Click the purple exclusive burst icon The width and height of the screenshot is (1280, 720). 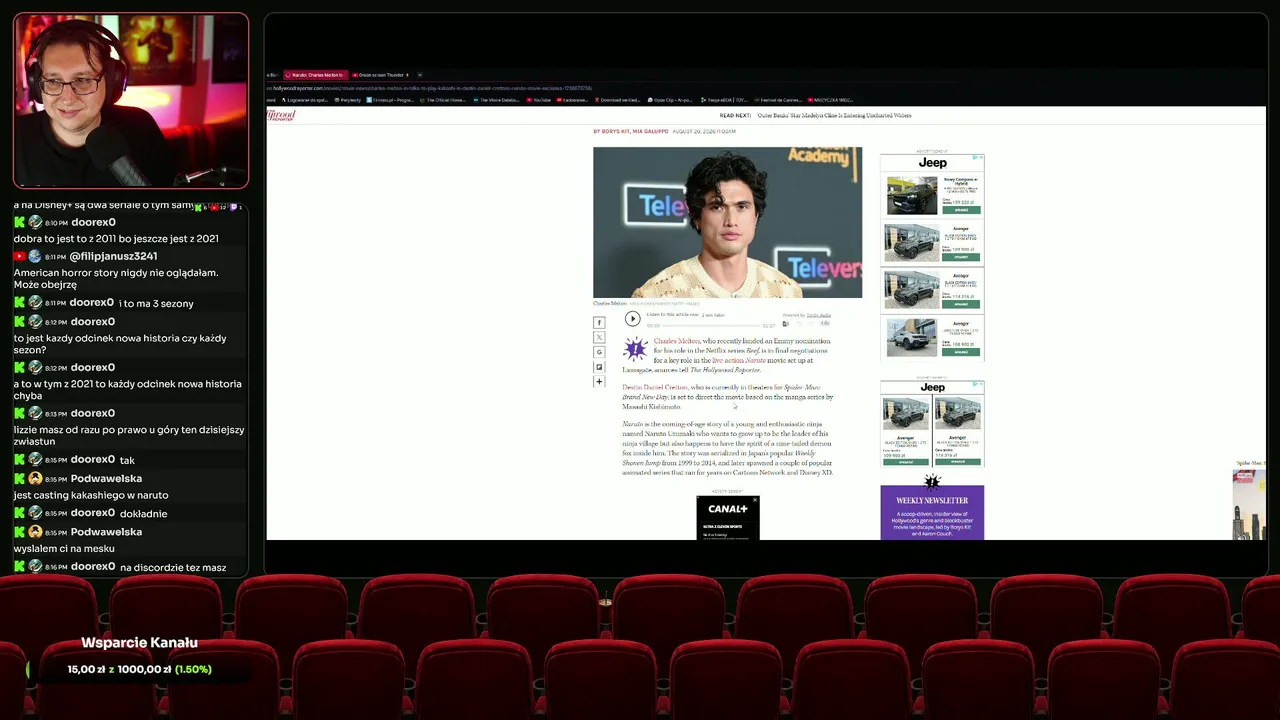[x=635, y=349]
